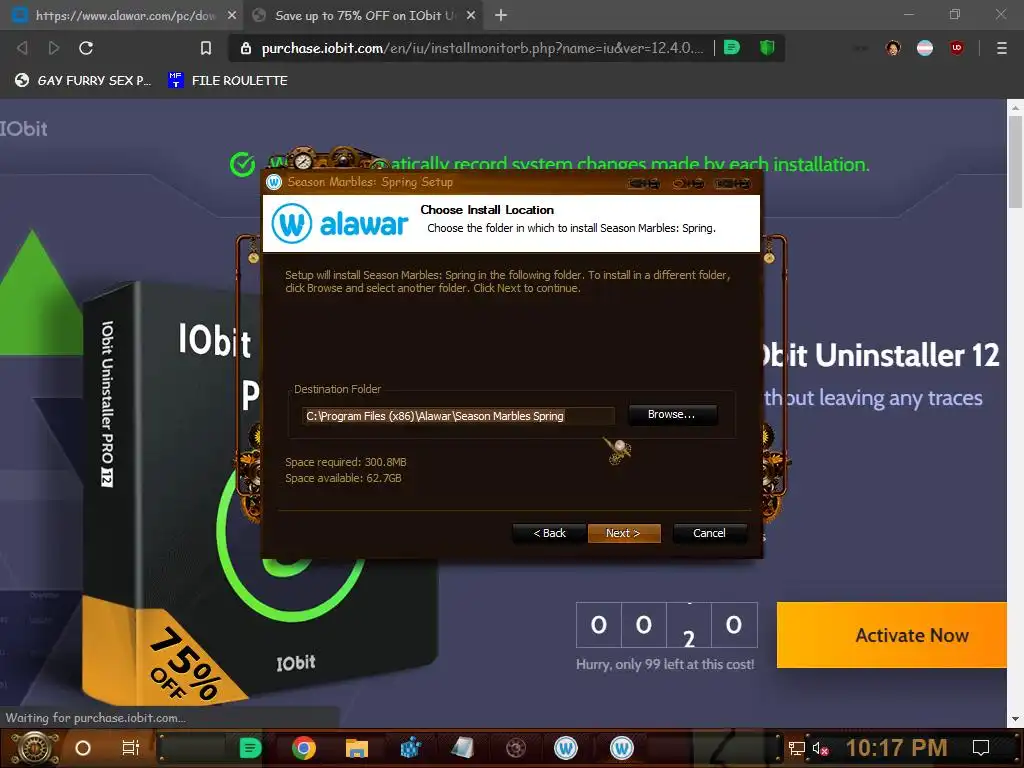
Task: Open File Explorer from the taskbar
Action: click(357, 748)
